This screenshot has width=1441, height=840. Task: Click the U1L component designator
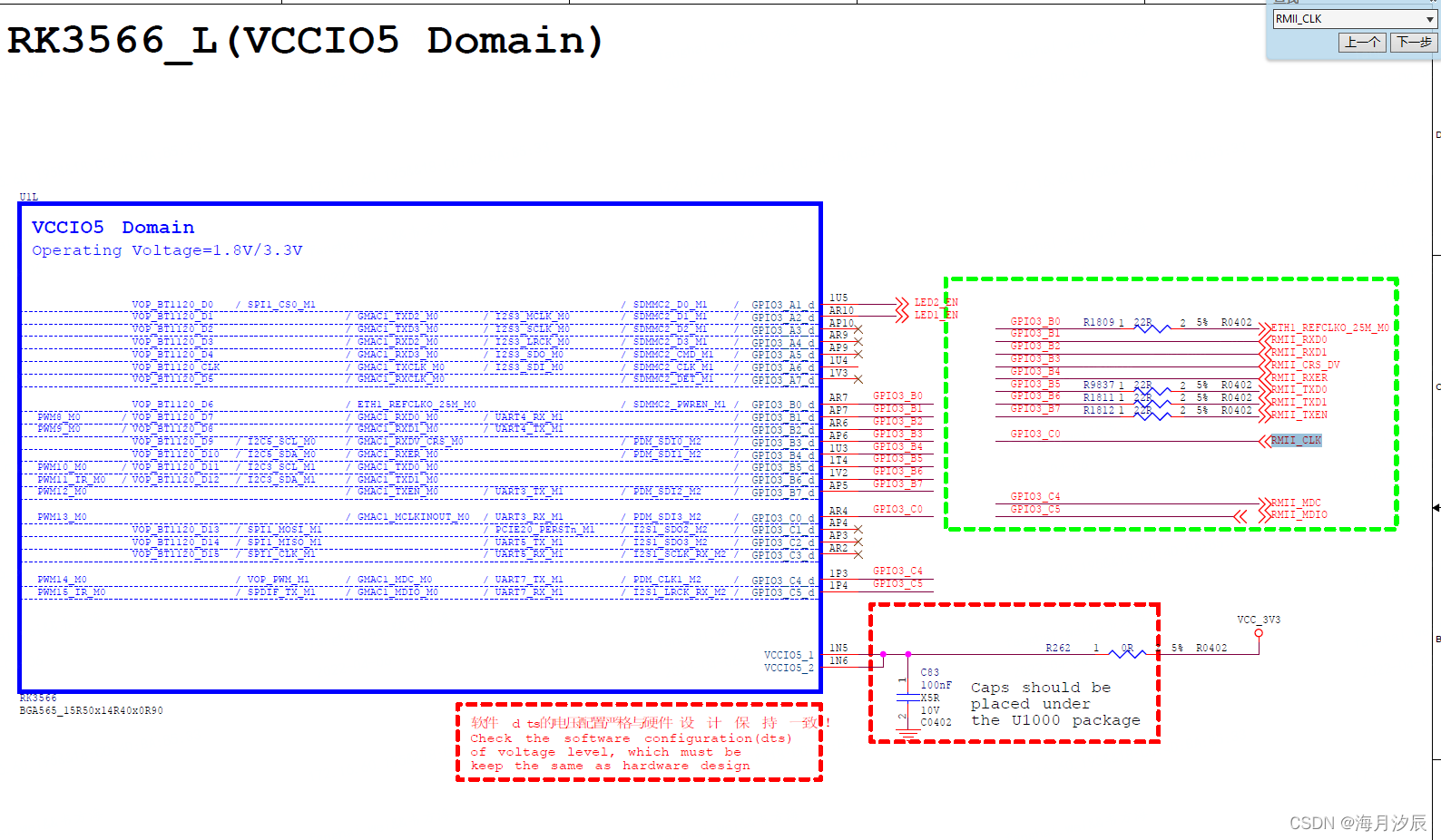(x=29, y=197)
